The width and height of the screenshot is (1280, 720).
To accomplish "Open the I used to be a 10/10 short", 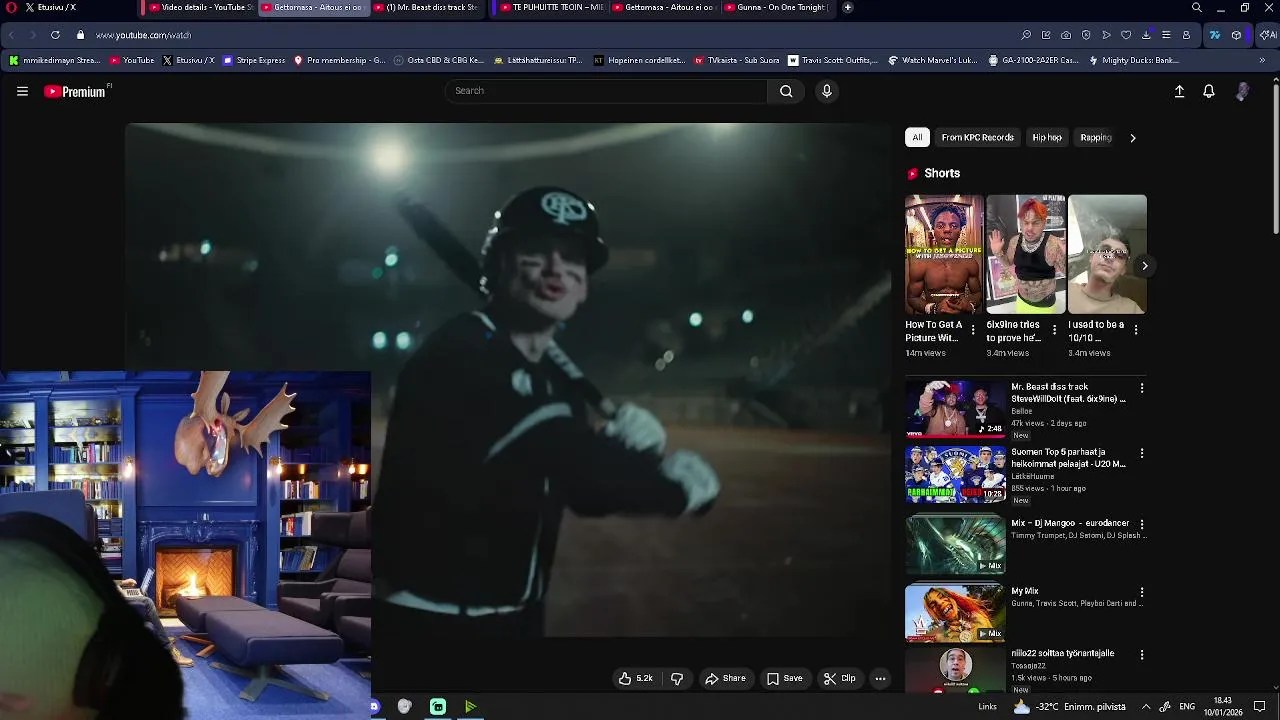I will tap(1107, 255).
